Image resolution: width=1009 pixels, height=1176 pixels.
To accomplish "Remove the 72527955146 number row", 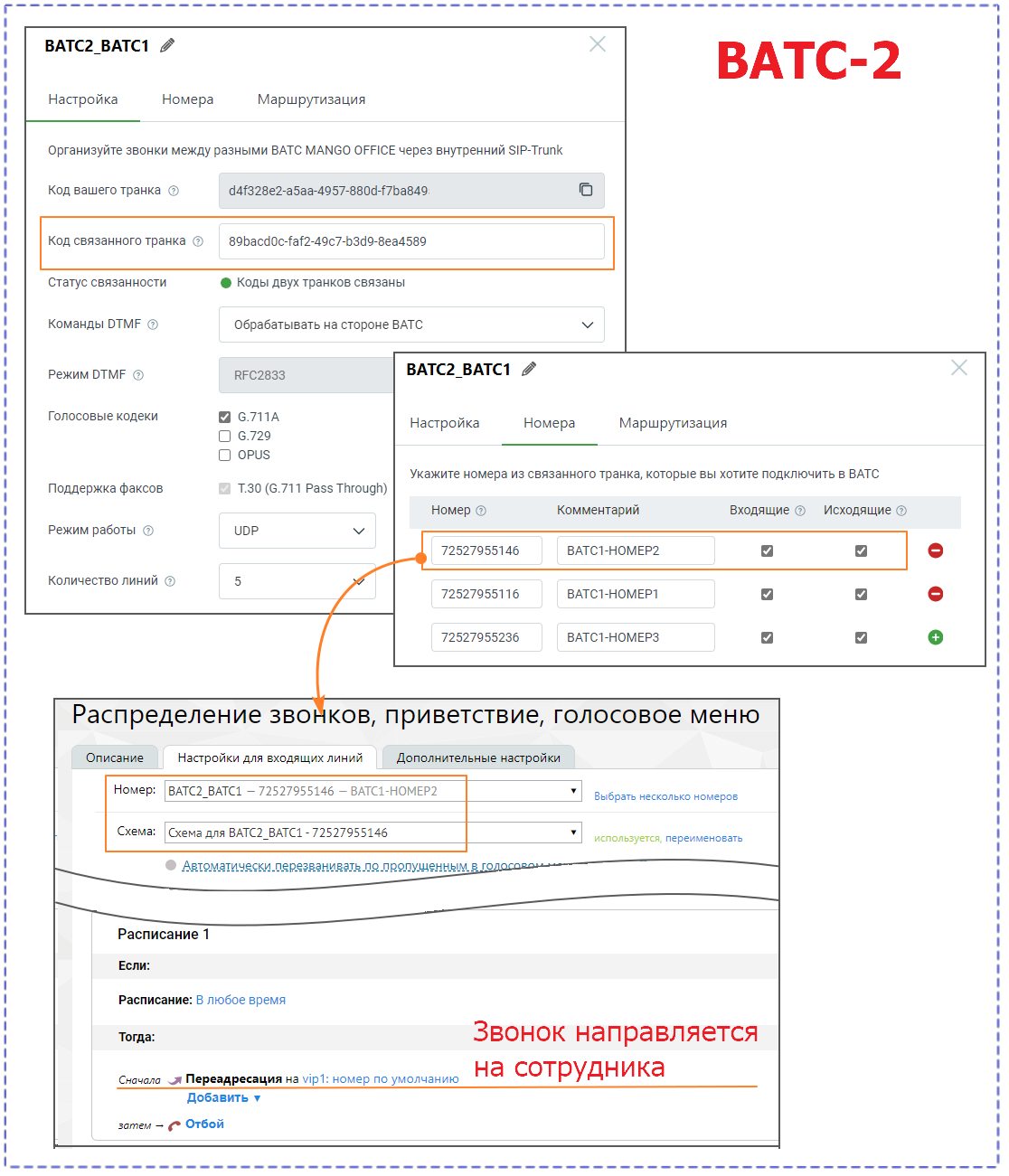I will click(x=936, y=550).
